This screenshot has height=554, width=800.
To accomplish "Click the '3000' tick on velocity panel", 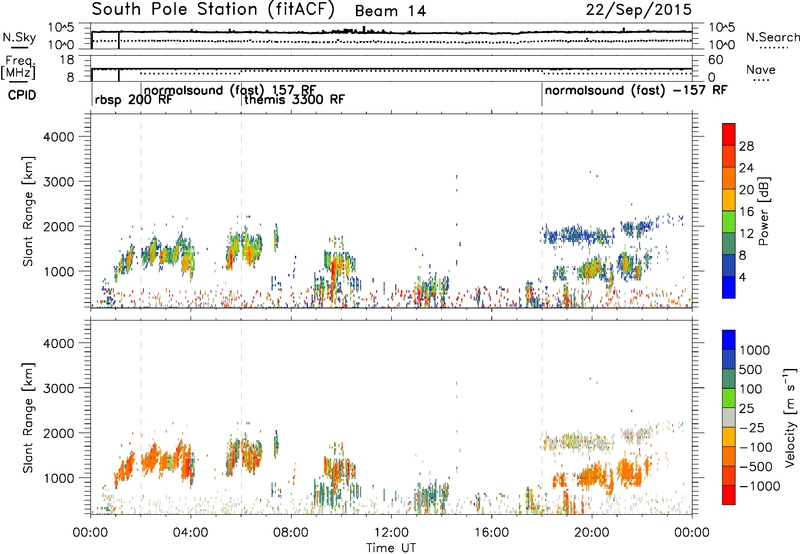I will pyautogui.click(x=58, y=388).
